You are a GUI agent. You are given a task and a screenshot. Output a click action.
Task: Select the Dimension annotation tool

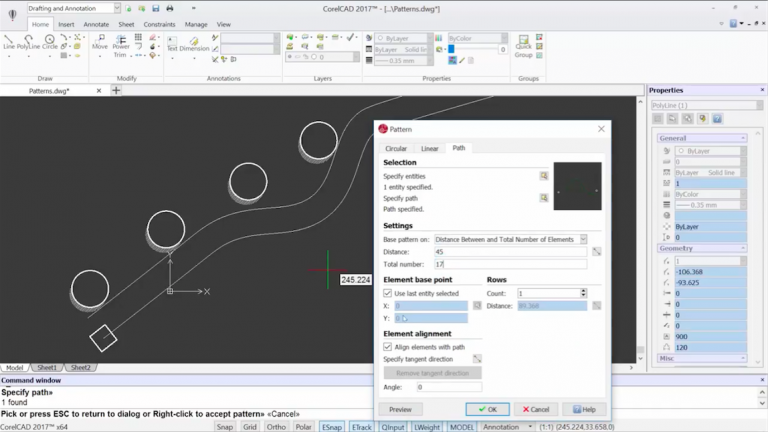194,44
